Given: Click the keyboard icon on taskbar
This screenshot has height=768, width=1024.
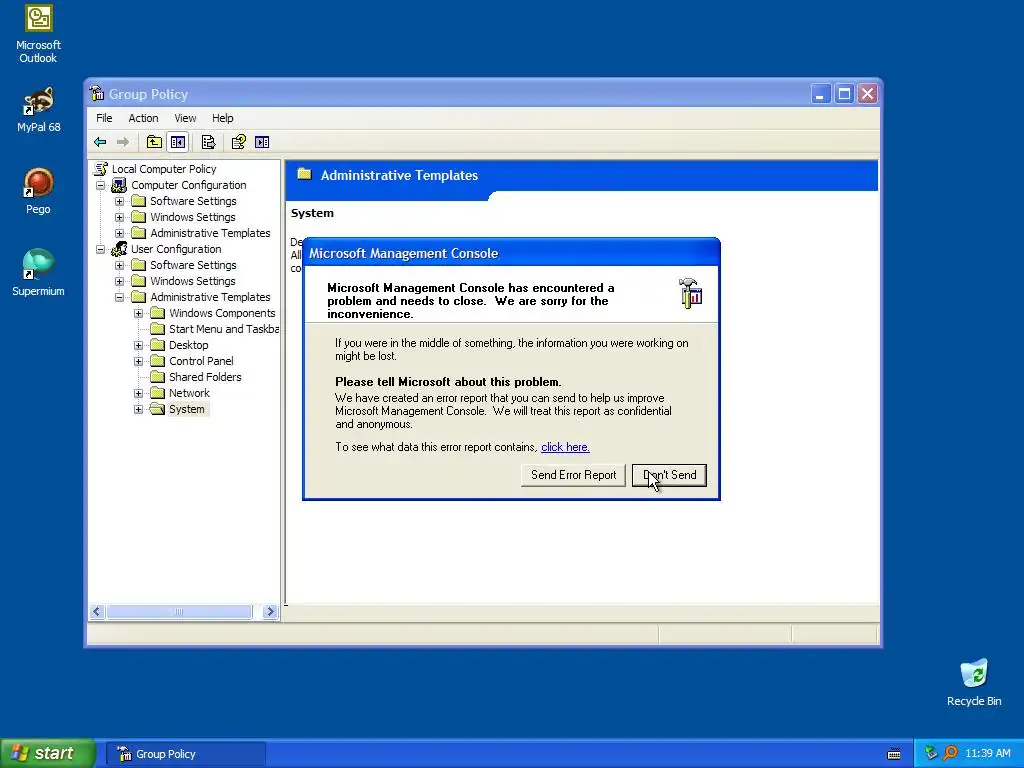Looking at the screenshot, I should click(894, 754).
